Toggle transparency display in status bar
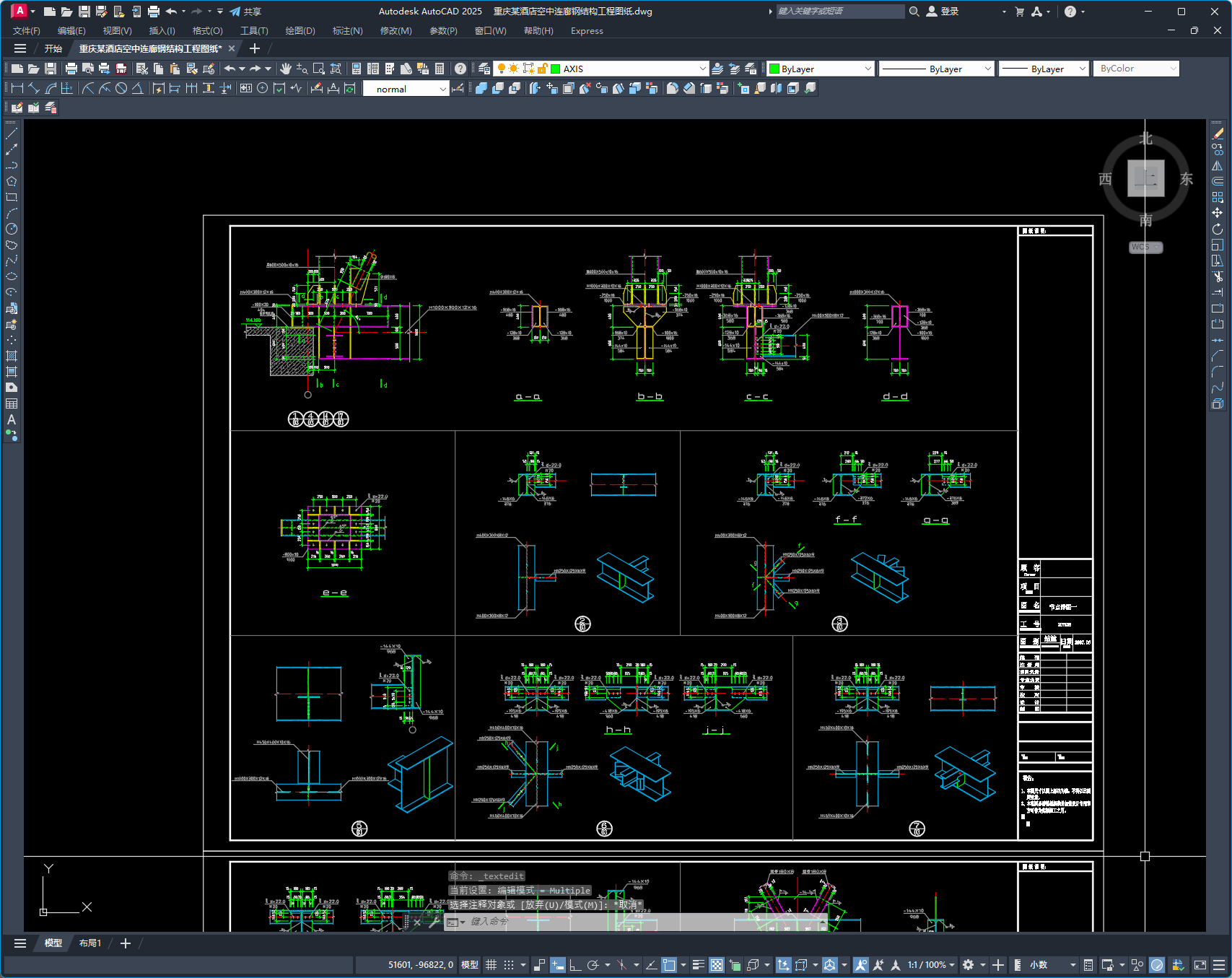1232x978 pixels. [717, 965]
